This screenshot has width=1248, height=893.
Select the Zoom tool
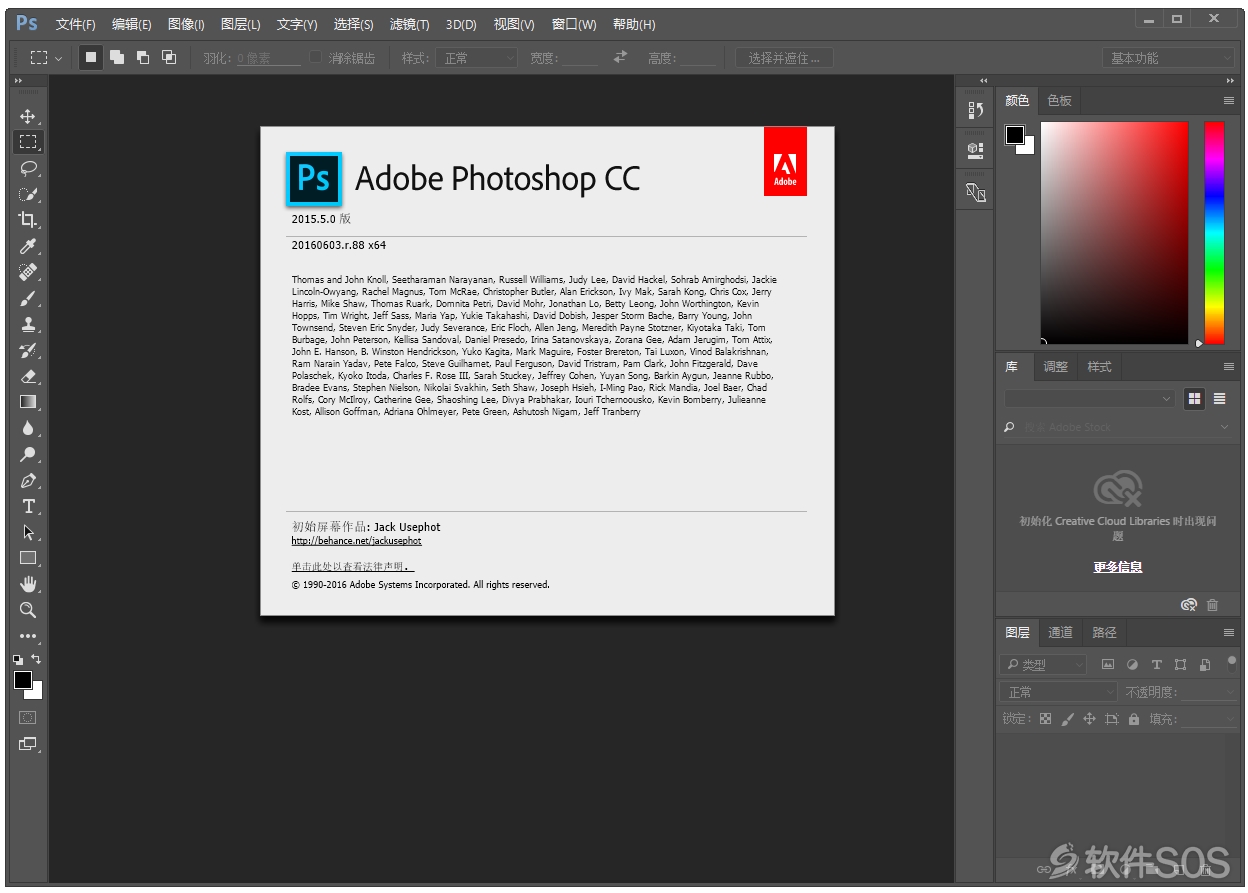pos(28,610)
